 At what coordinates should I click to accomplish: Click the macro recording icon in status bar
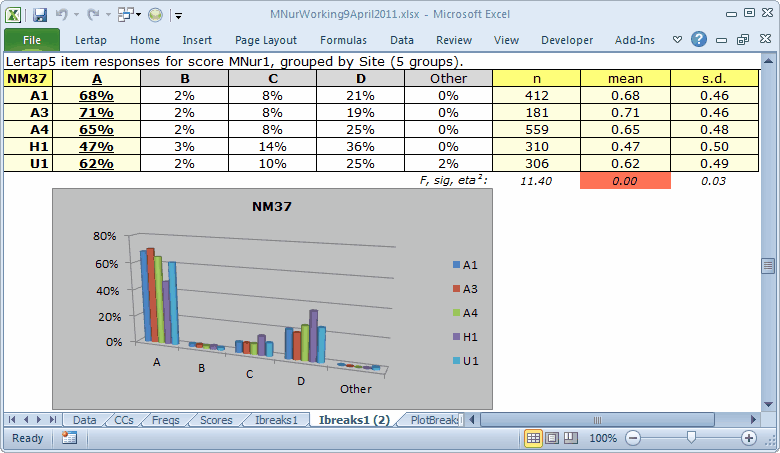(x=69, y=438)
